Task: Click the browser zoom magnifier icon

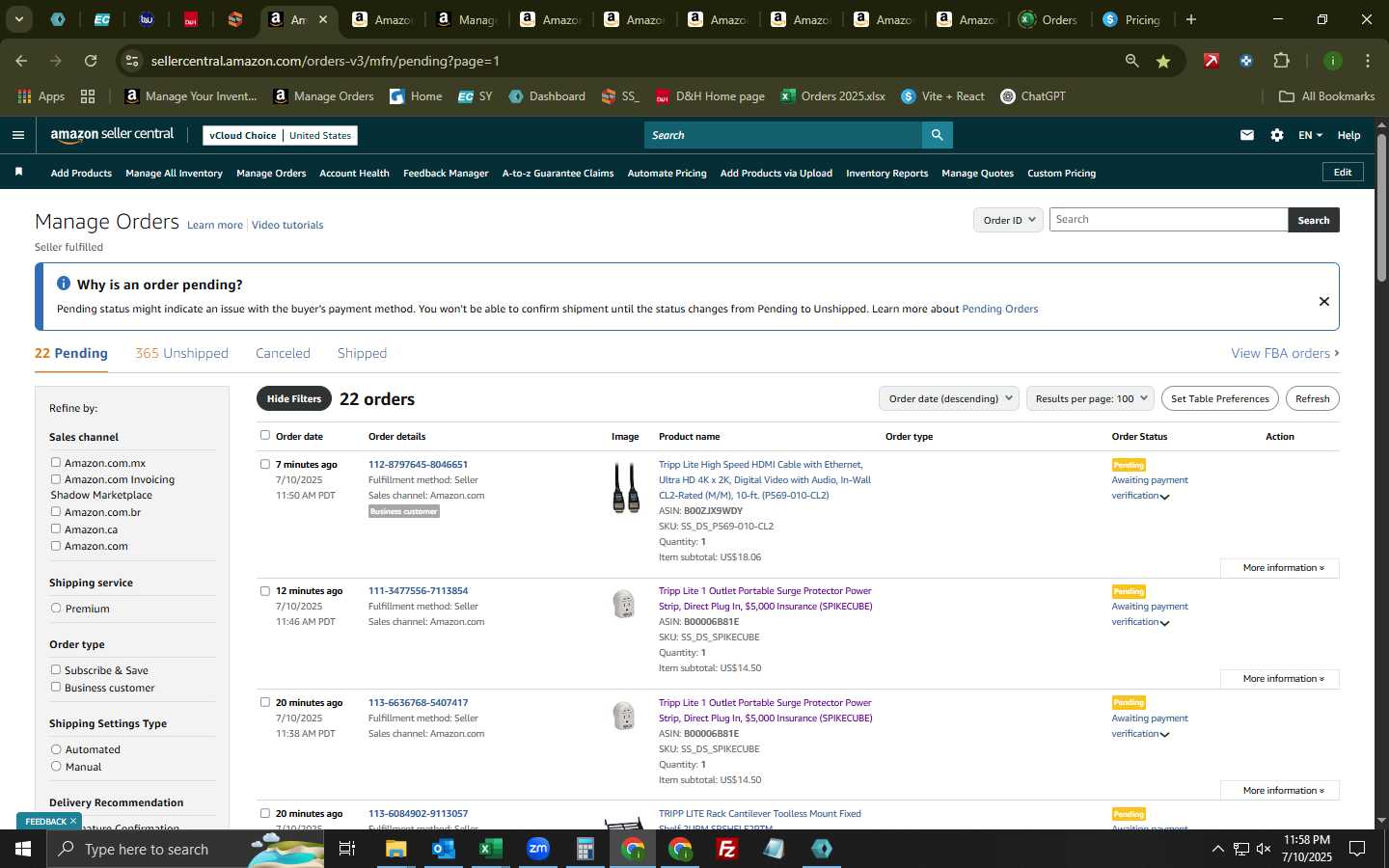Action: [x=1131, y=61]
